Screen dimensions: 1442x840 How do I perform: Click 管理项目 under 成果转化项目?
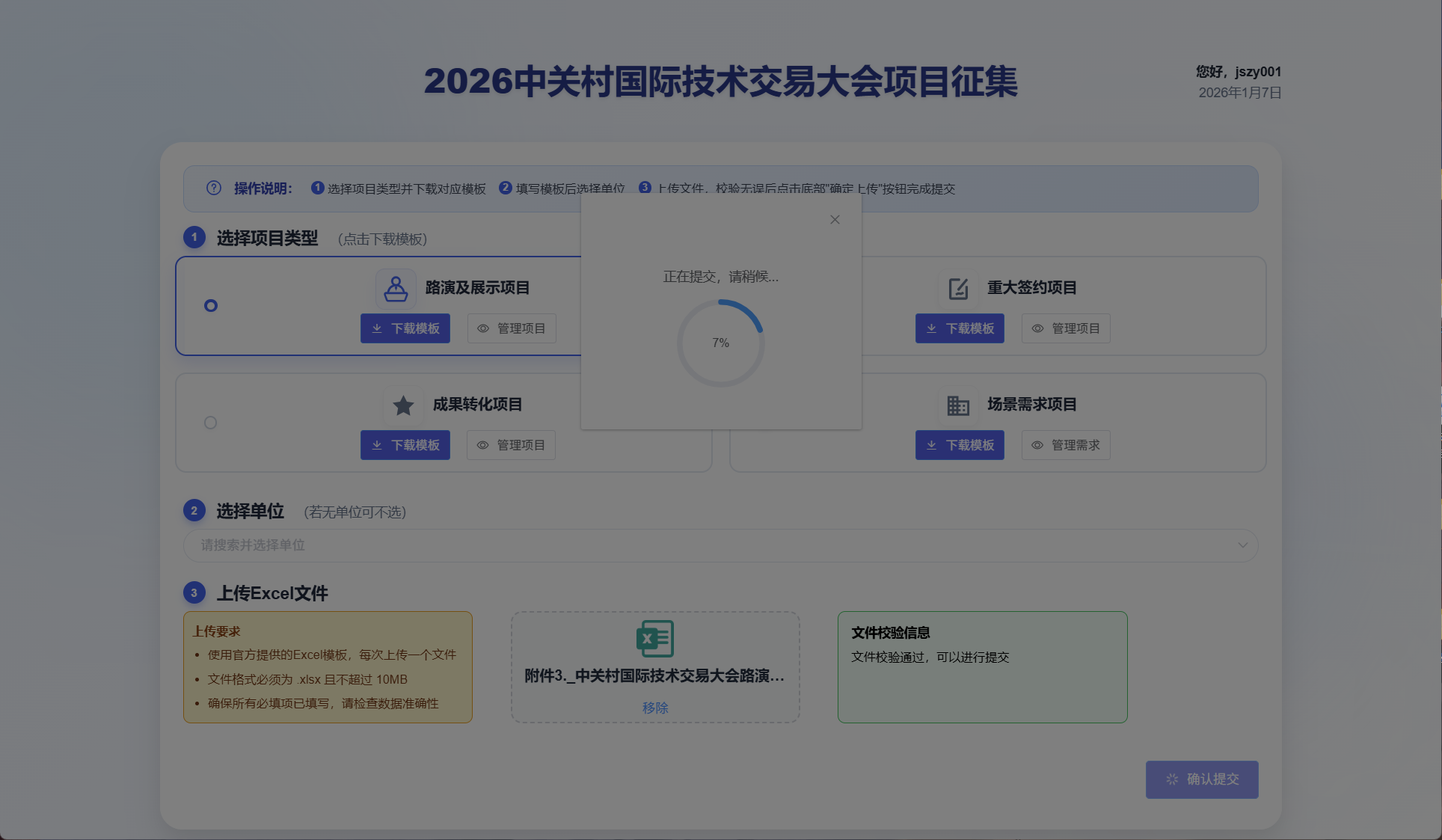[x=512, y=445]
